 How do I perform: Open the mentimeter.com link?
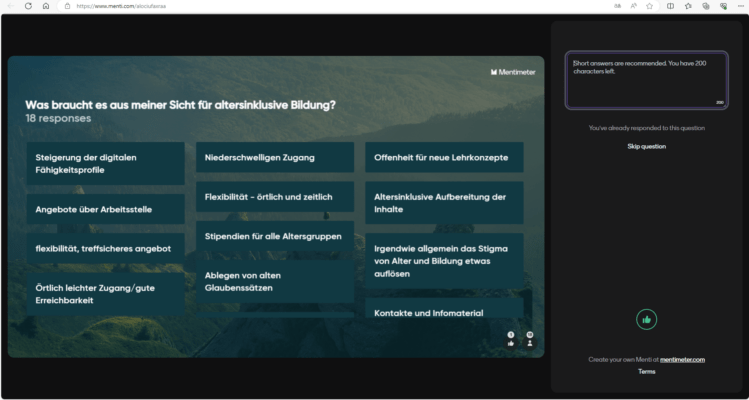(682, 359)
